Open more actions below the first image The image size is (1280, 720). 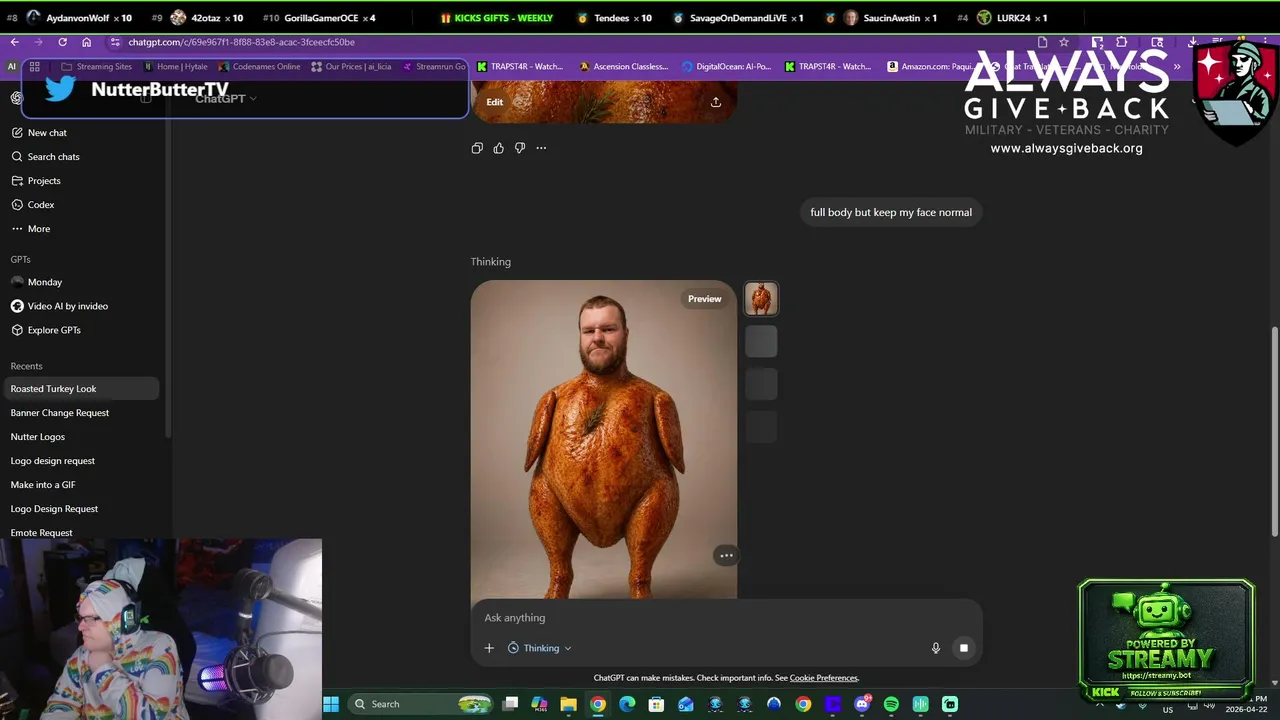pyautogui.click(x=541, y=148)
